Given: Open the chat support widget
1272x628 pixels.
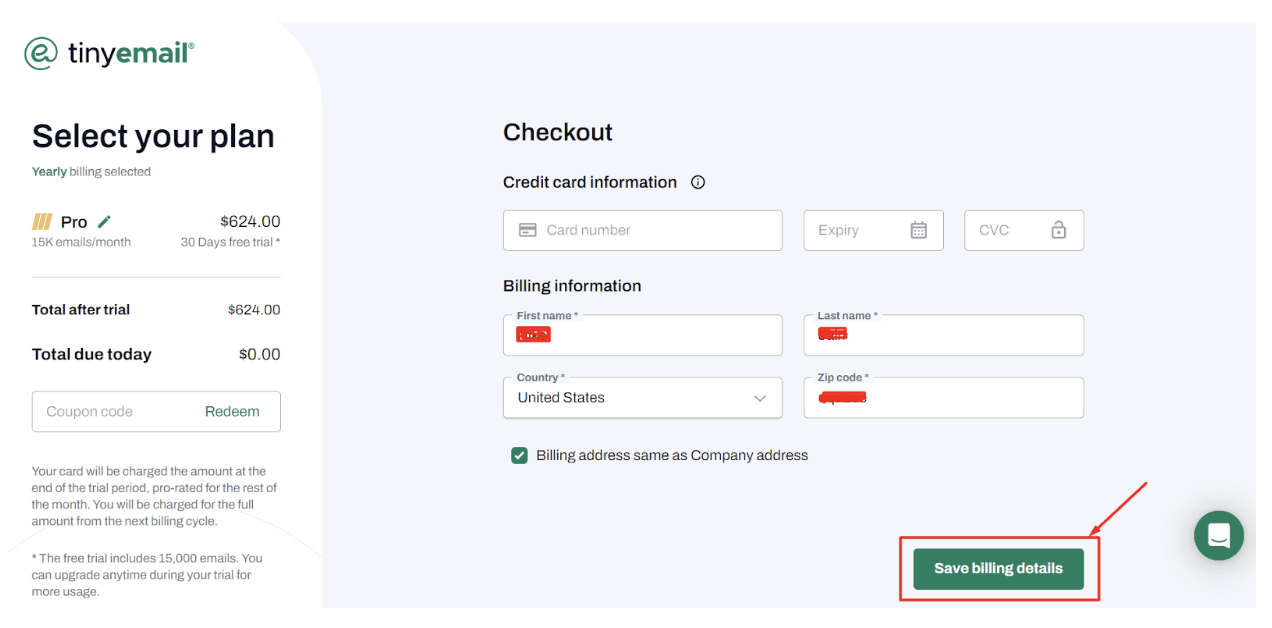Looking at the screenshot, I should coord(1218,535).
